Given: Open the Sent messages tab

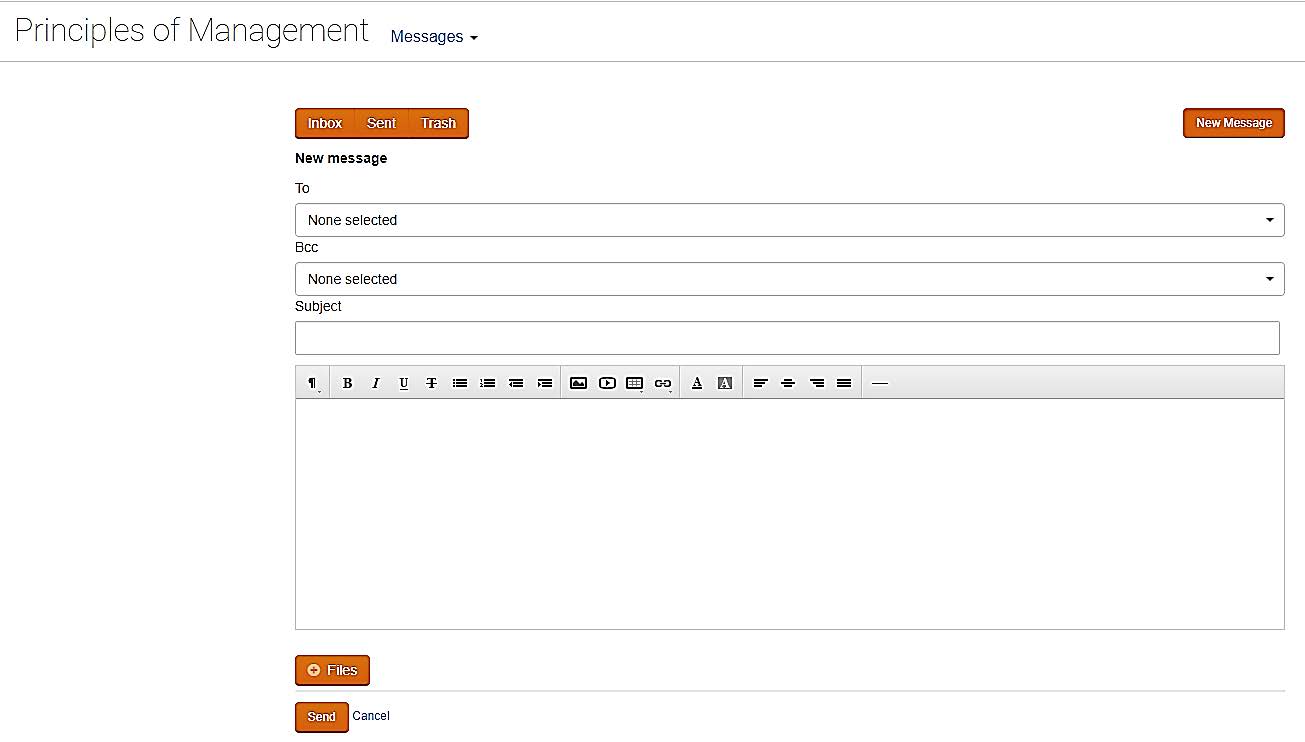Looking at the screenshot, I should point(381,123).
